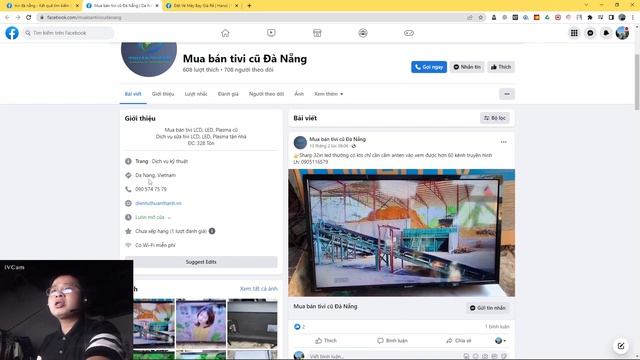Open the dark tivi photo thumbnail
This screenshot has width=640, height=360.
coord(252,323)
